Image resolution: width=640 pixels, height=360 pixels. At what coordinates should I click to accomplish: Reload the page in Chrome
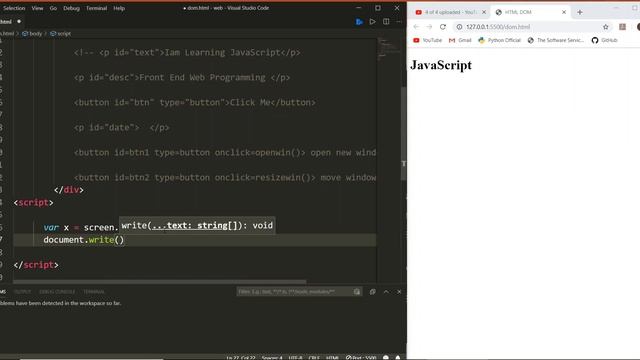[443, 27]
